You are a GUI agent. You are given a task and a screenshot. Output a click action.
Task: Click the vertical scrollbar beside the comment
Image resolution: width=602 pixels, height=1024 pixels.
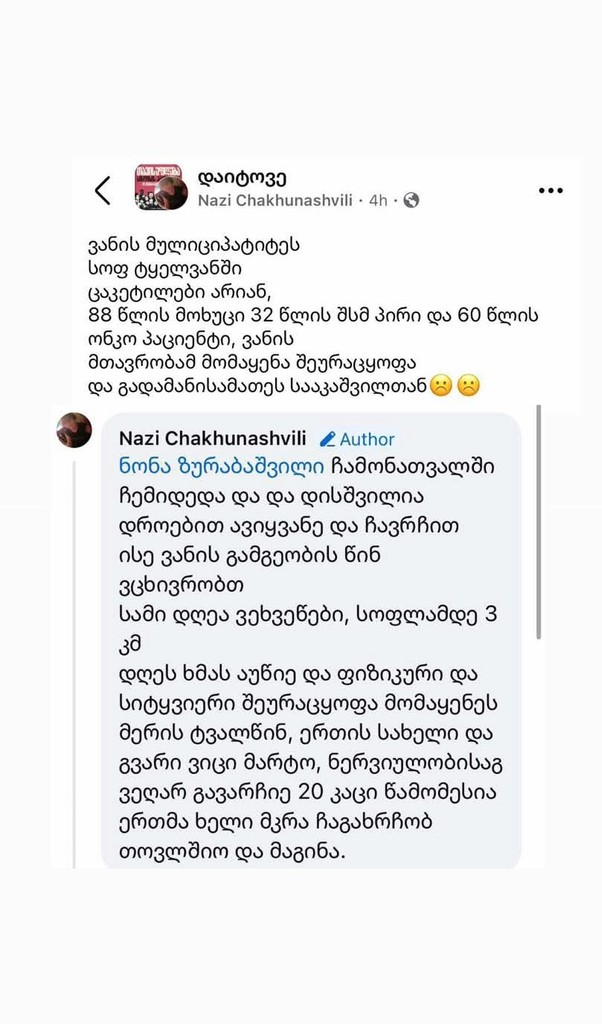pyautogui.click(x=539, y=520)
